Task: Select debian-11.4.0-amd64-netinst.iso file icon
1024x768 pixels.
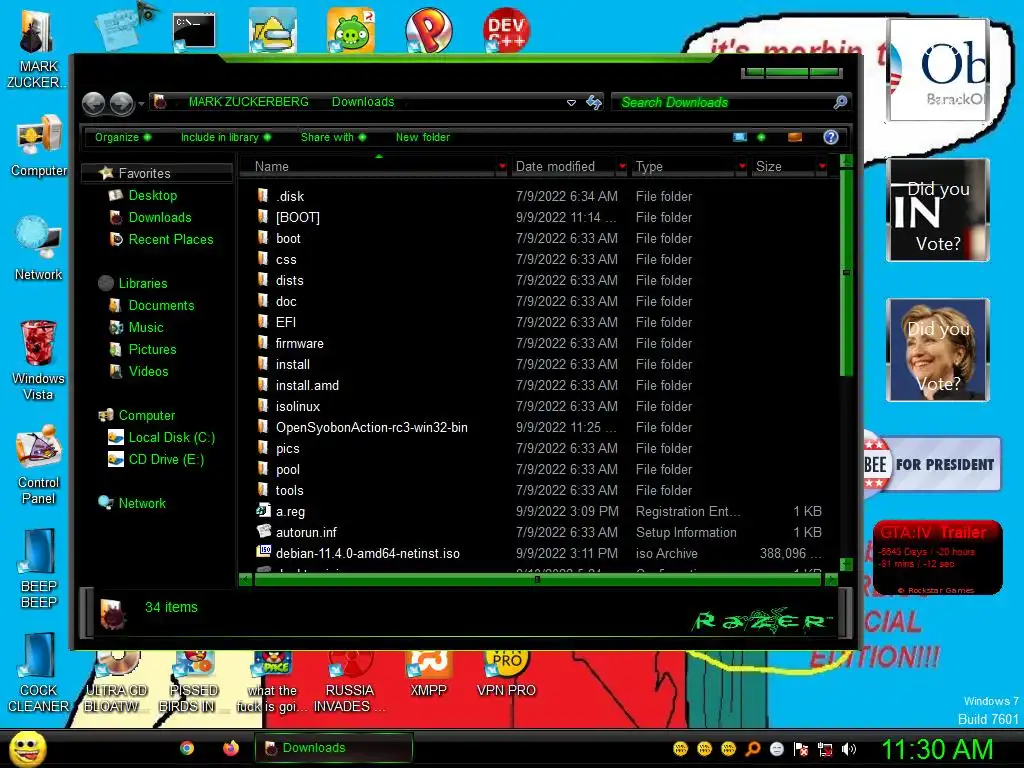Action: point(263,552)
